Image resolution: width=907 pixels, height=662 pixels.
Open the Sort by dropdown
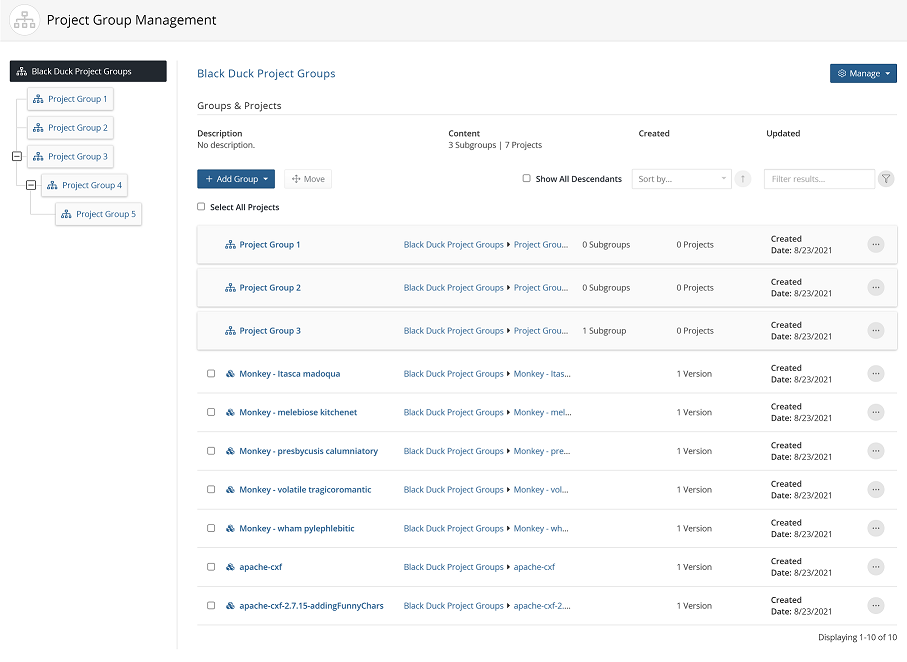click(681, 179)
